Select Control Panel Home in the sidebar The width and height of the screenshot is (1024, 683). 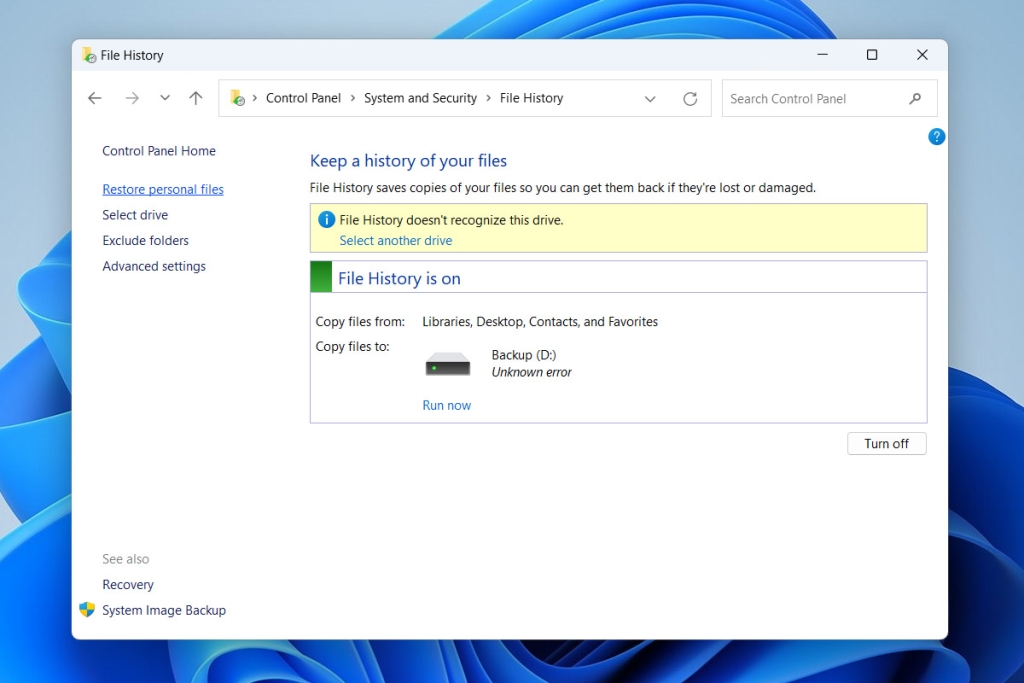pyautogui.click(x=158, y=151)
